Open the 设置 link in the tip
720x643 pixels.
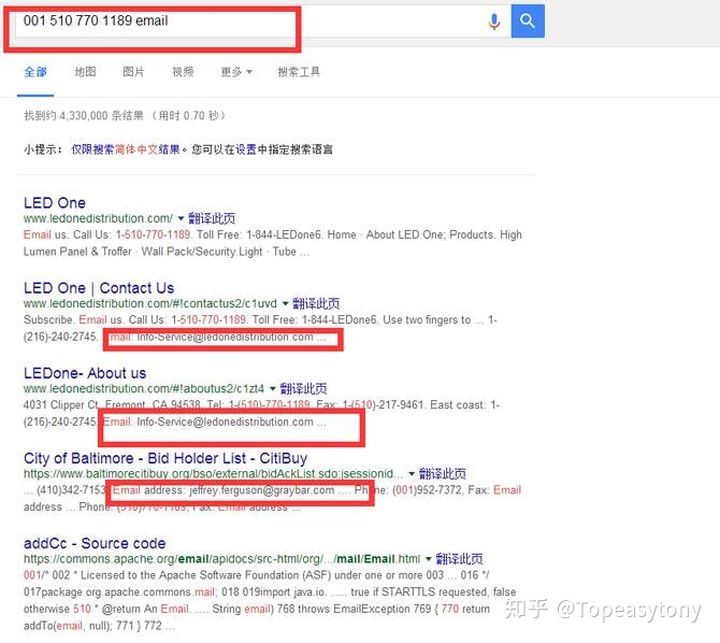pyautogui.click(x=246, y=149)
